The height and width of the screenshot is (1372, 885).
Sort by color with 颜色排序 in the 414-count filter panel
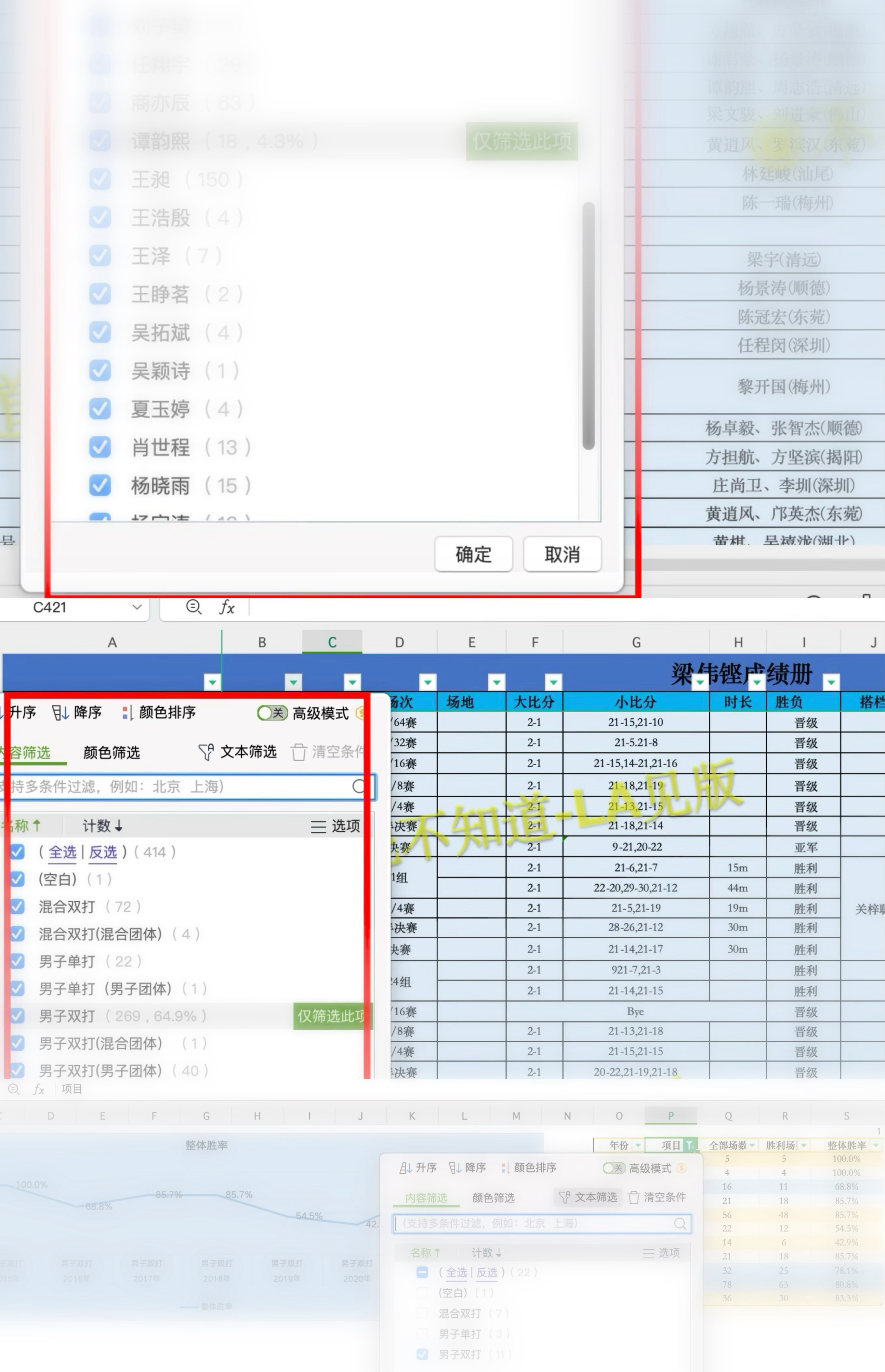[159, 712]
